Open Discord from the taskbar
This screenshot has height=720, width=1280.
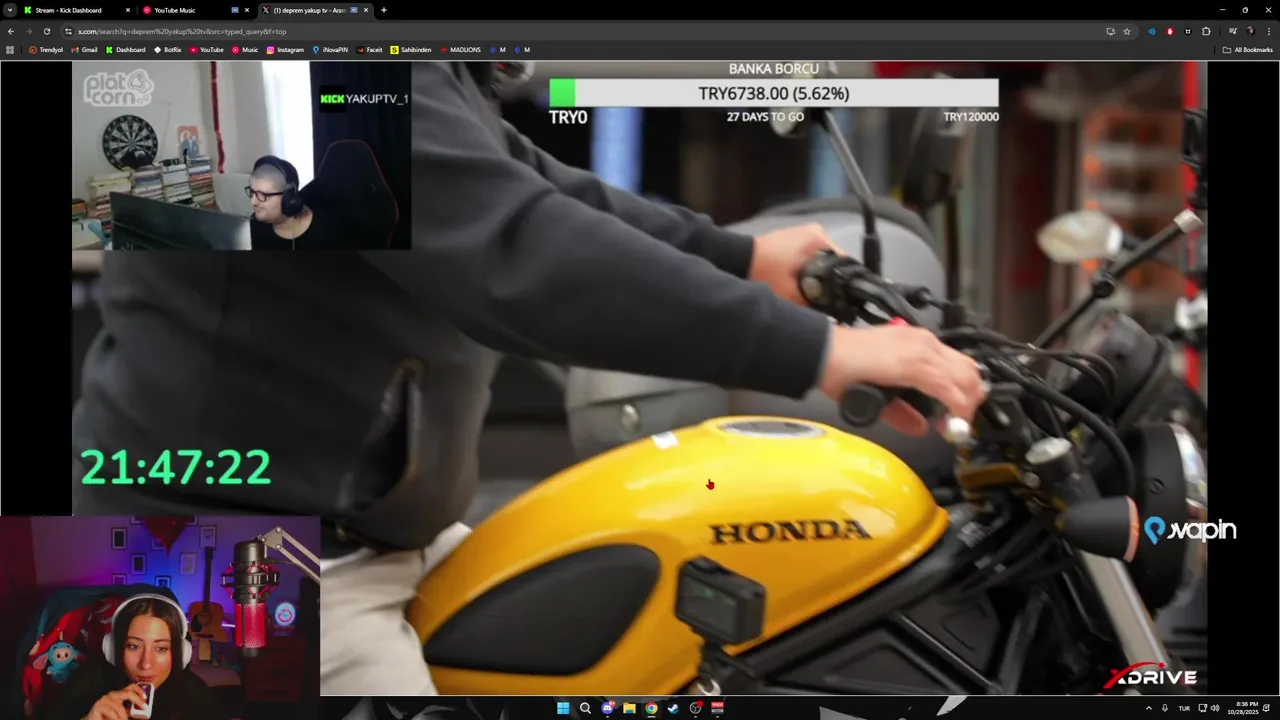pos(607,708)
